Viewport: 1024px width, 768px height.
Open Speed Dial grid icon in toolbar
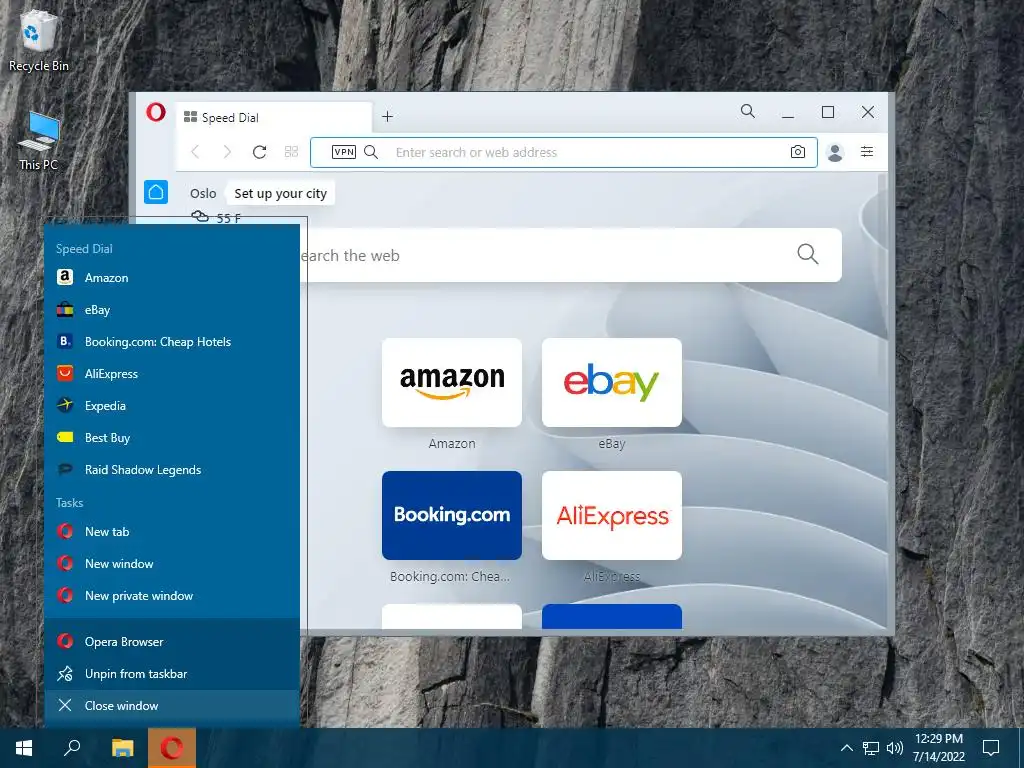point(291,152)
